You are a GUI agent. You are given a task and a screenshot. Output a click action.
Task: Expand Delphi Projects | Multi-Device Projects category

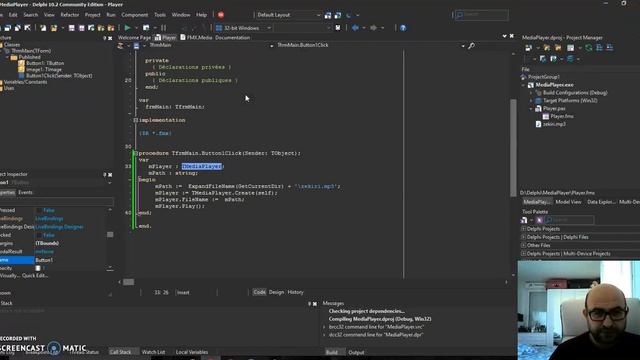(523, 253)
